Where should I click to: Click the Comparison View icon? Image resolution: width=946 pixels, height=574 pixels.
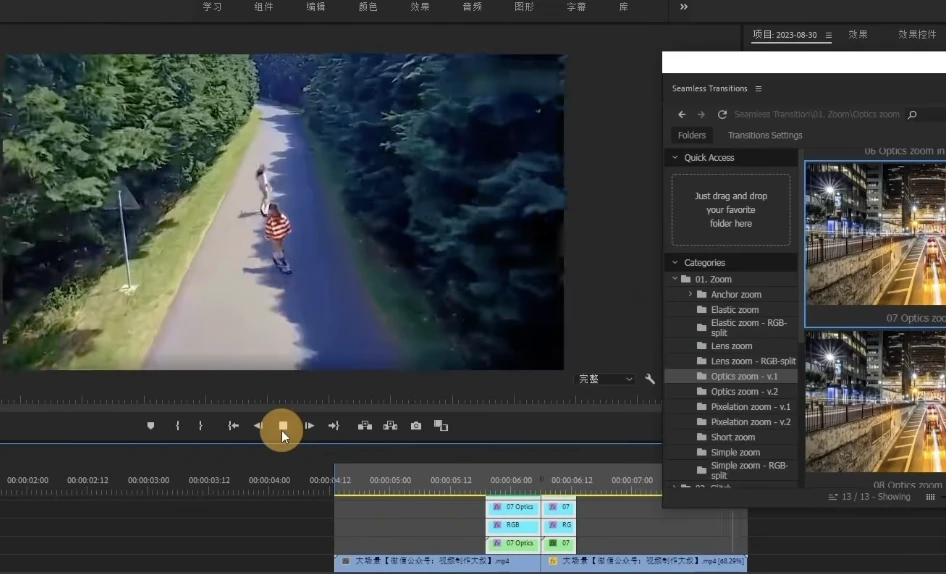click(x=441, y=426)
